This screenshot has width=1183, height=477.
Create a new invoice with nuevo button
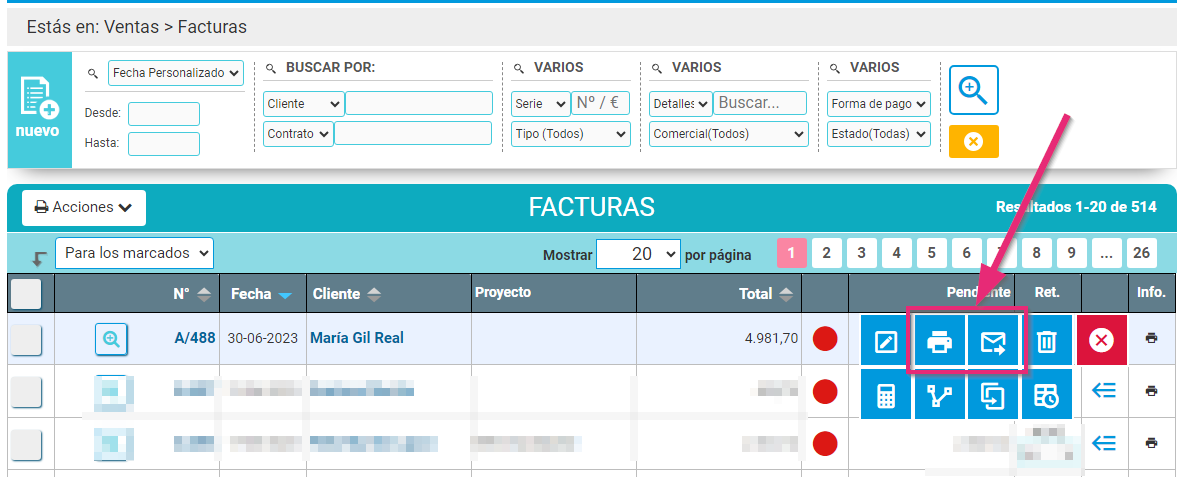39,110
